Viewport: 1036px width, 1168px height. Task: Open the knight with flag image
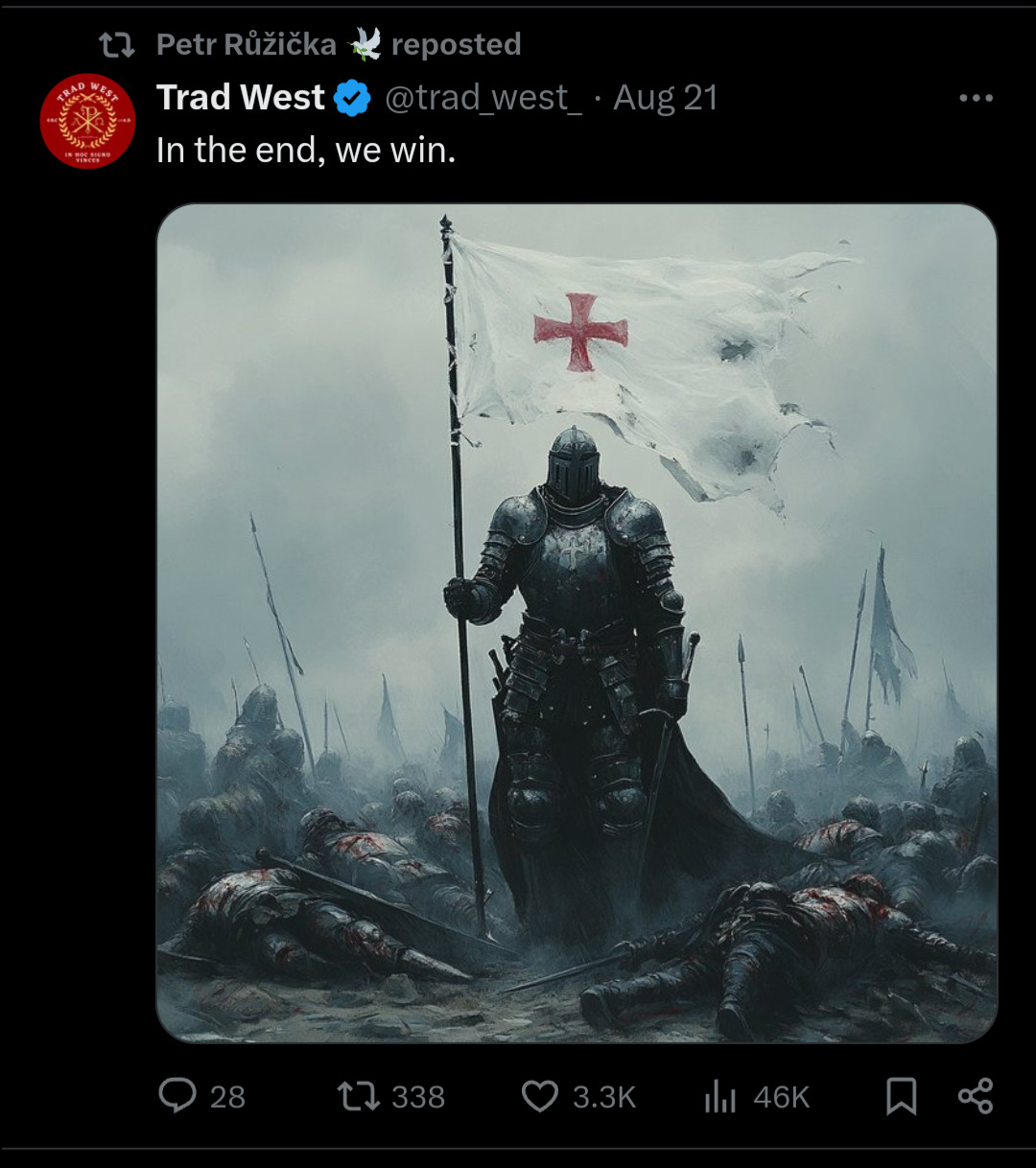click(577, 622)
